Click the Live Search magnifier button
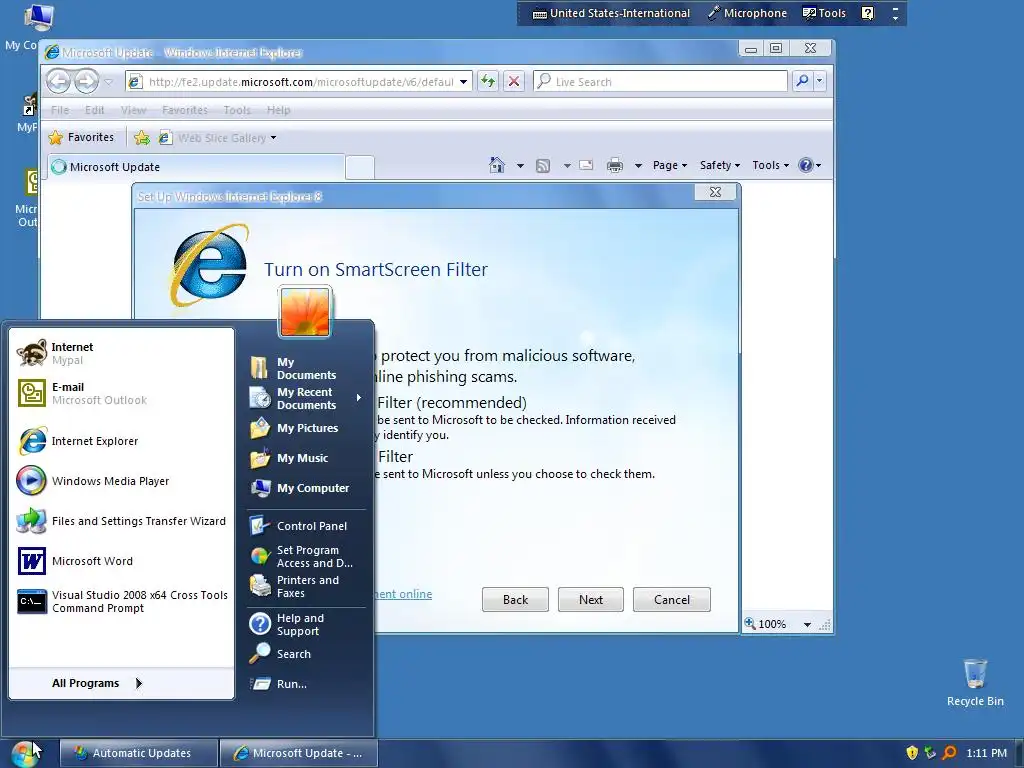The image size is (1024, 768). pos(802,81)
